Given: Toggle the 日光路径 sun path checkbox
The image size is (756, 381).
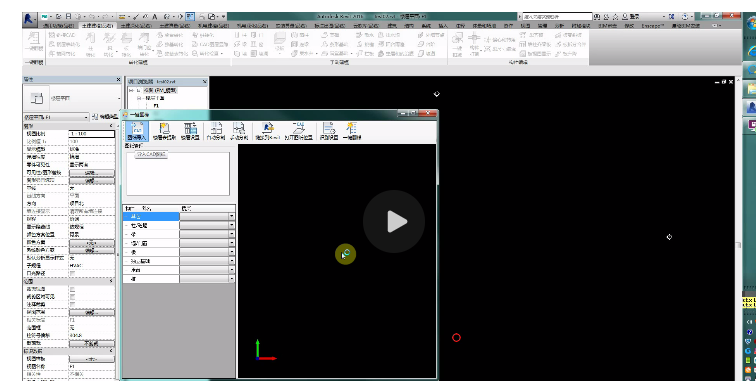Looking at the screenshot, I should [x=73, y=273].
